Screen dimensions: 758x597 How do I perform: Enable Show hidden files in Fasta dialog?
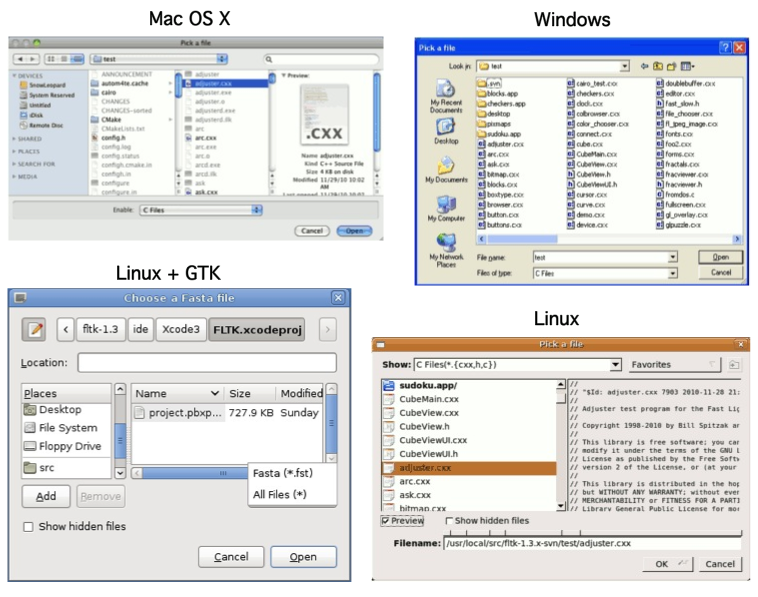click(x=28, y=527)
